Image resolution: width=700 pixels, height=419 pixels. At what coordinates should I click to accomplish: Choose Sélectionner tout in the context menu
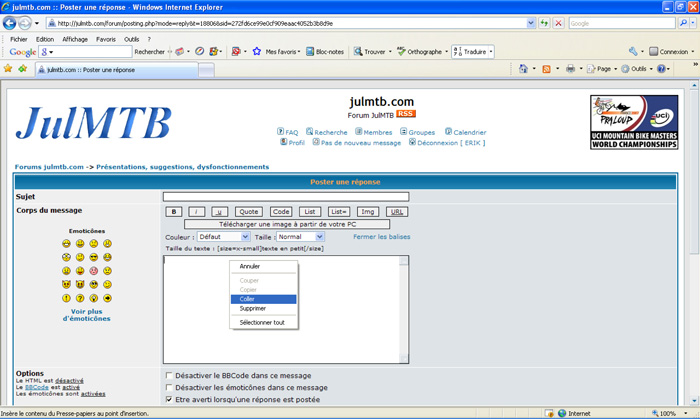[x=262, y=323]
